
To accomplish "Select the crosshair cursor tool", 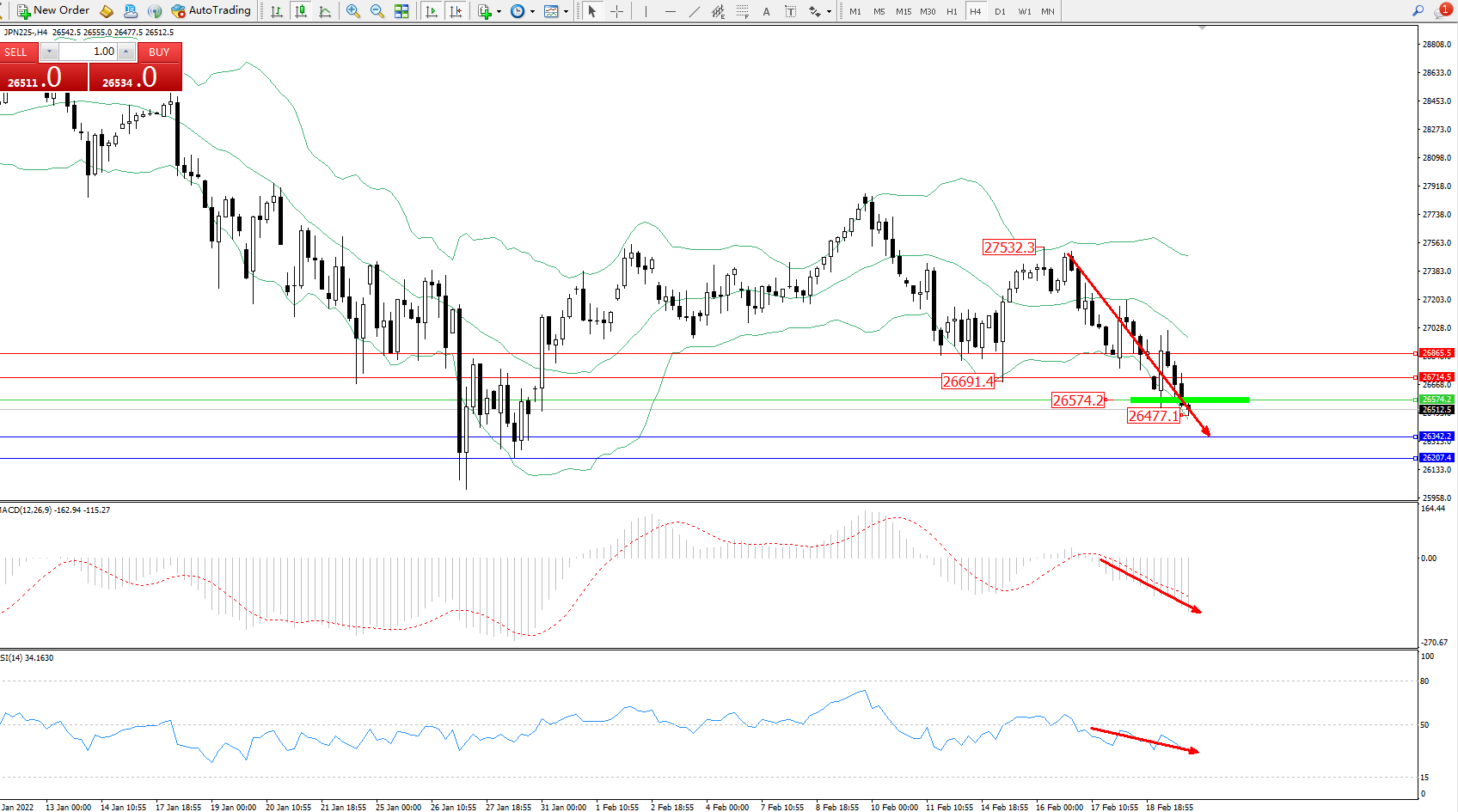I will (616, 11).
